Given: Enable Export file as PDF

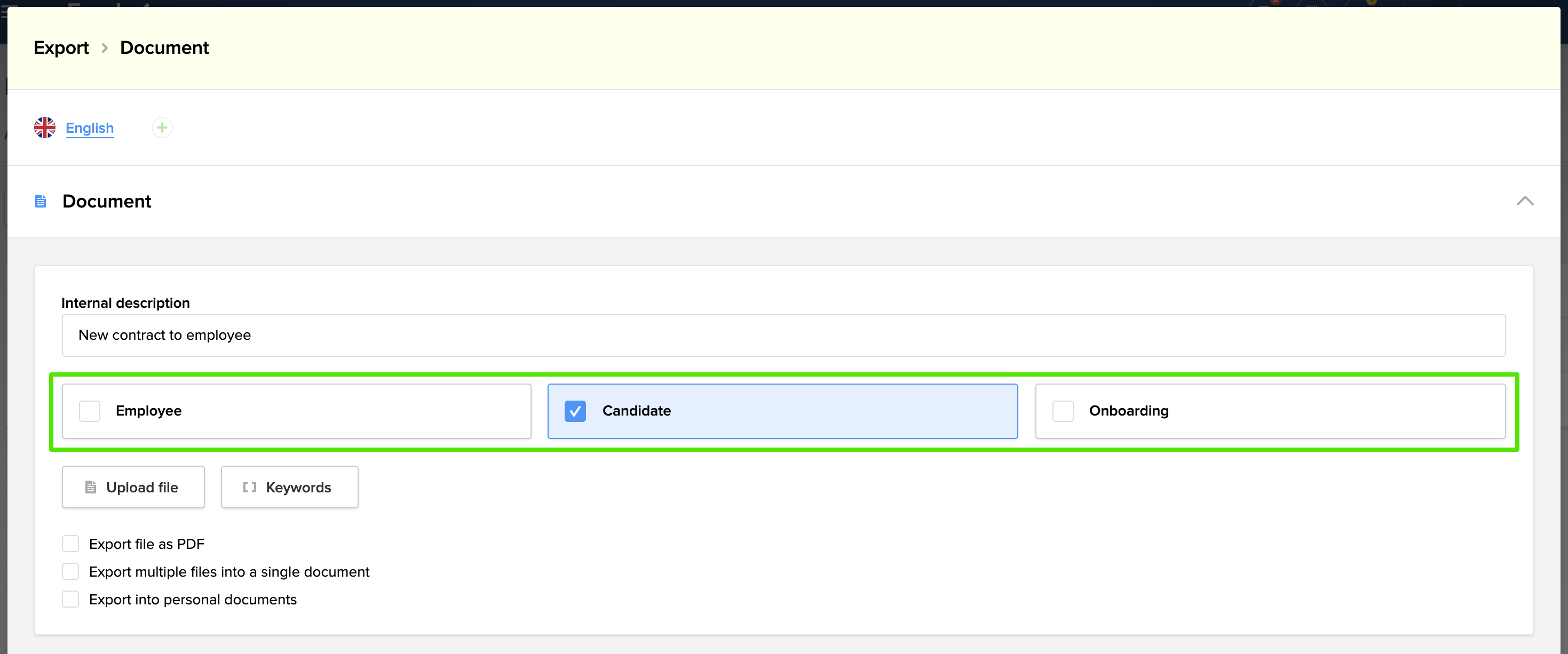Looking at the screenshot, I should (x=70, y=544).
